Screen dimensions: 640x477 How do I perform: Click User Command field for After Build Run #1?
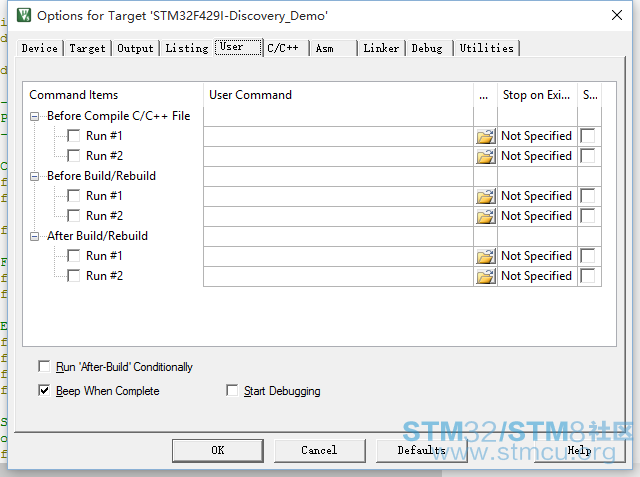pos(338,256)
